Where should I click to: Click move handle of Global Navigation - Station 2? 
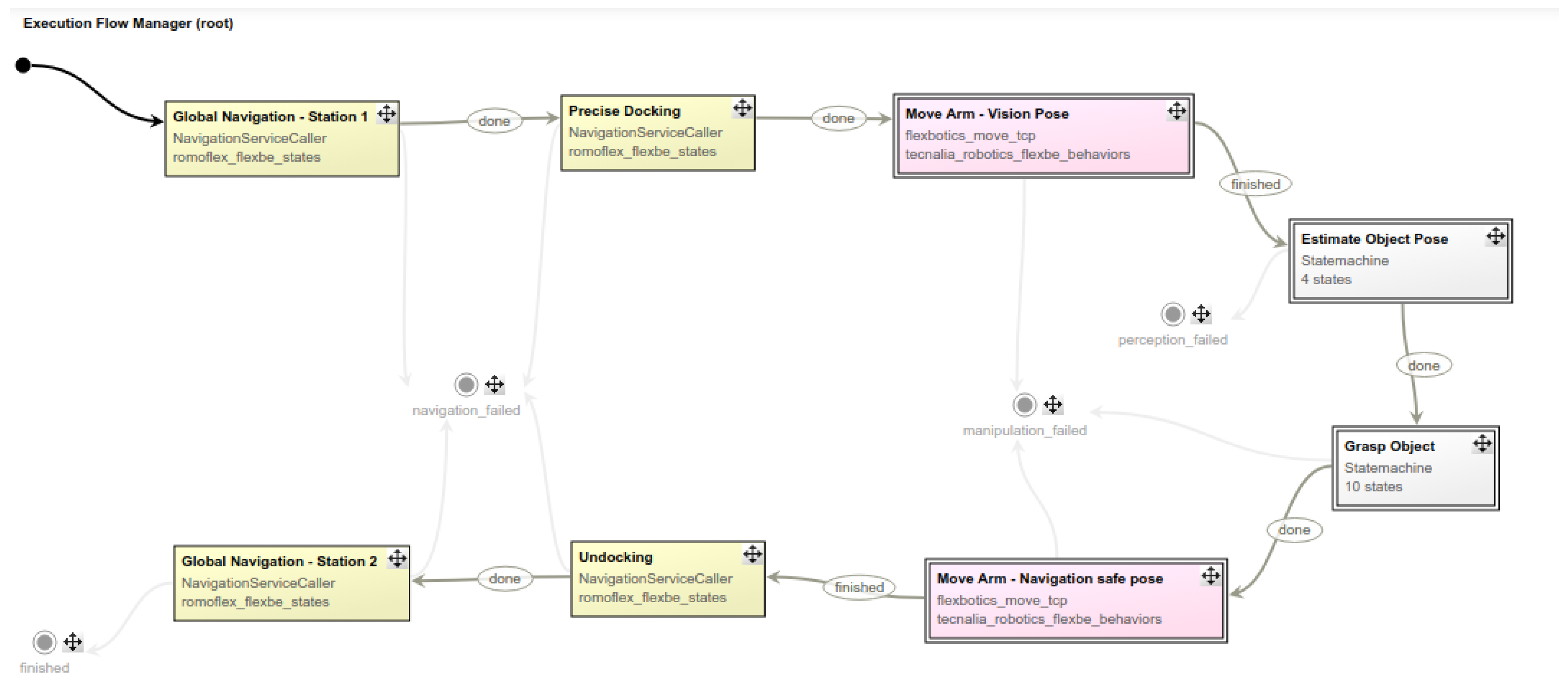[x=398, y=558]
